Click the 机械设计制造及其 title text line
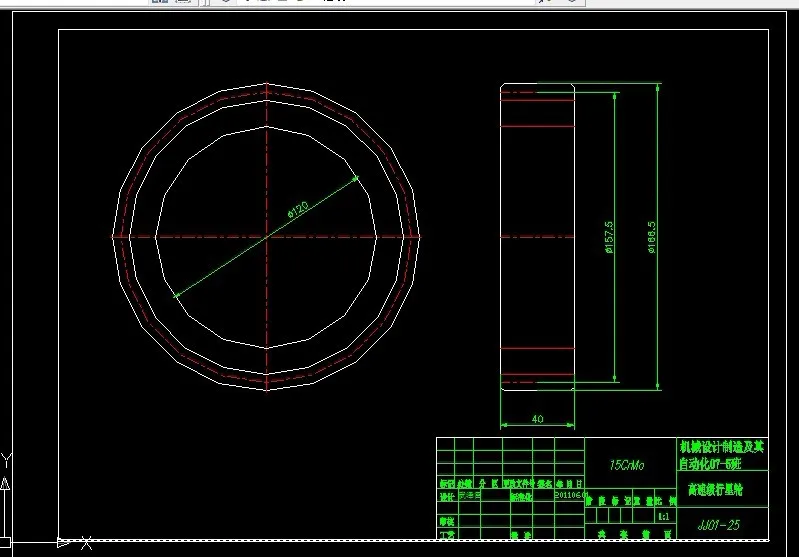The height and width of the screenshot is (557, 799). tap(722, 447)
